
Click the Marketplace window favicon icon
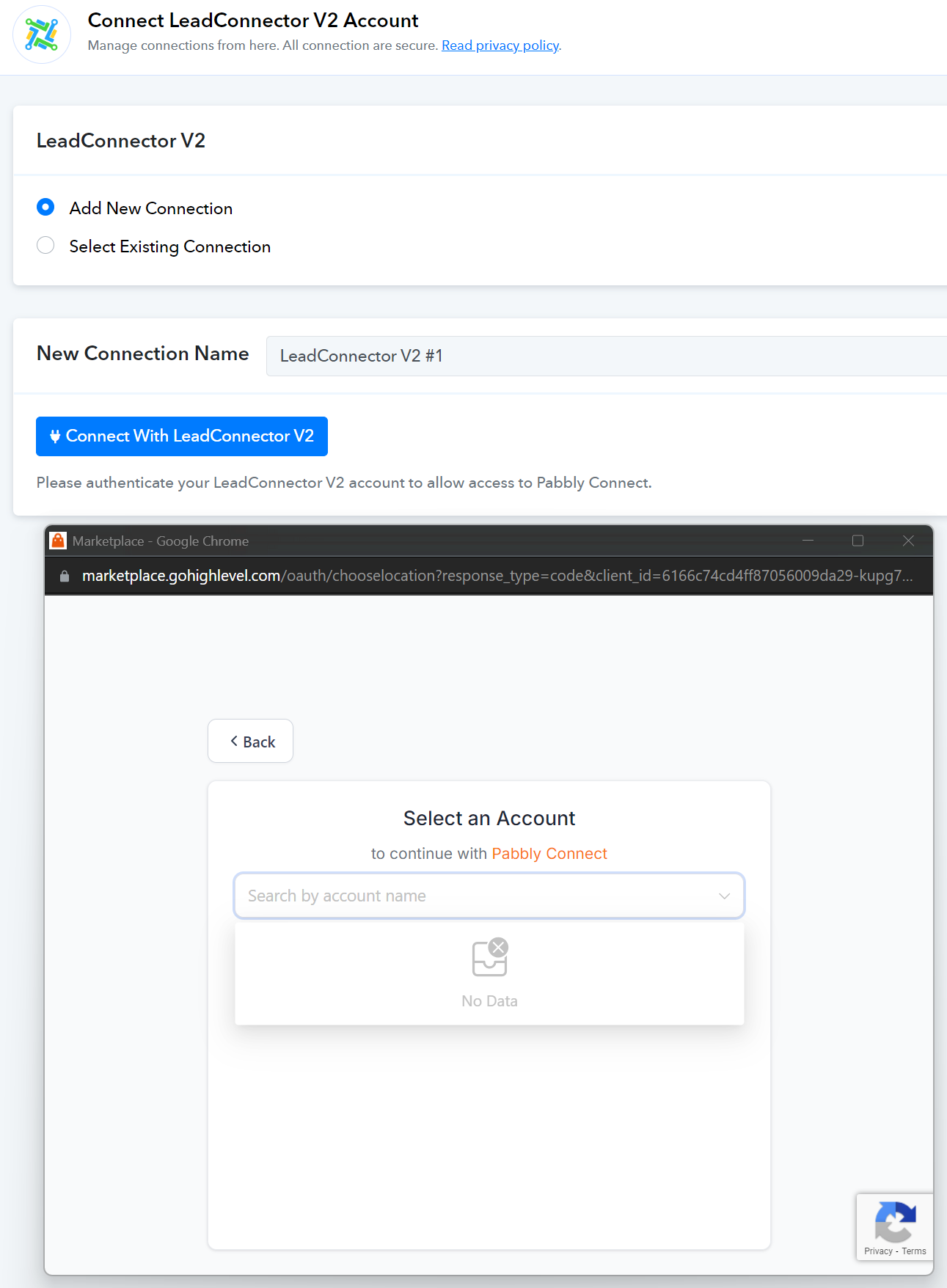58,541
